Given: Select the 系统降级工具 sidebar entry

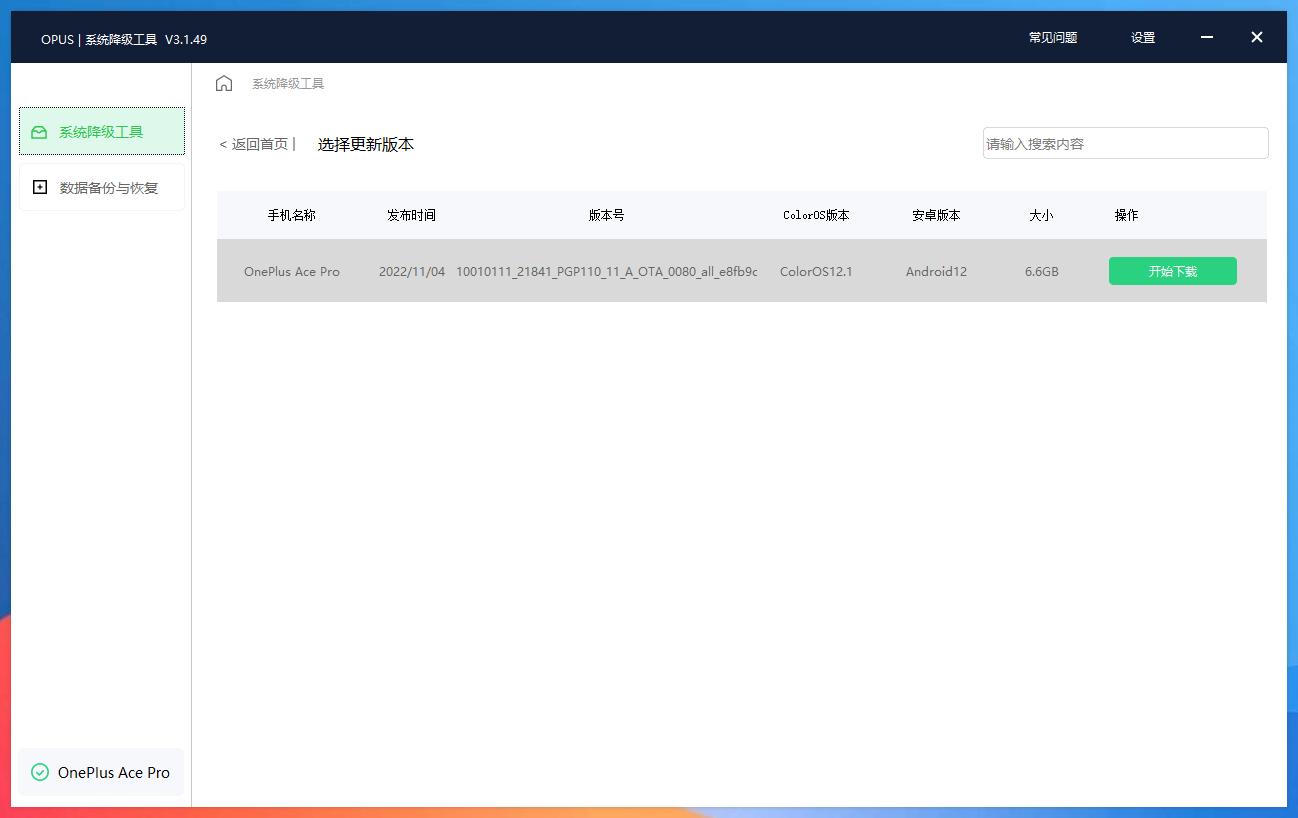Looking at the screenshot, I should [x=101, y=131].
